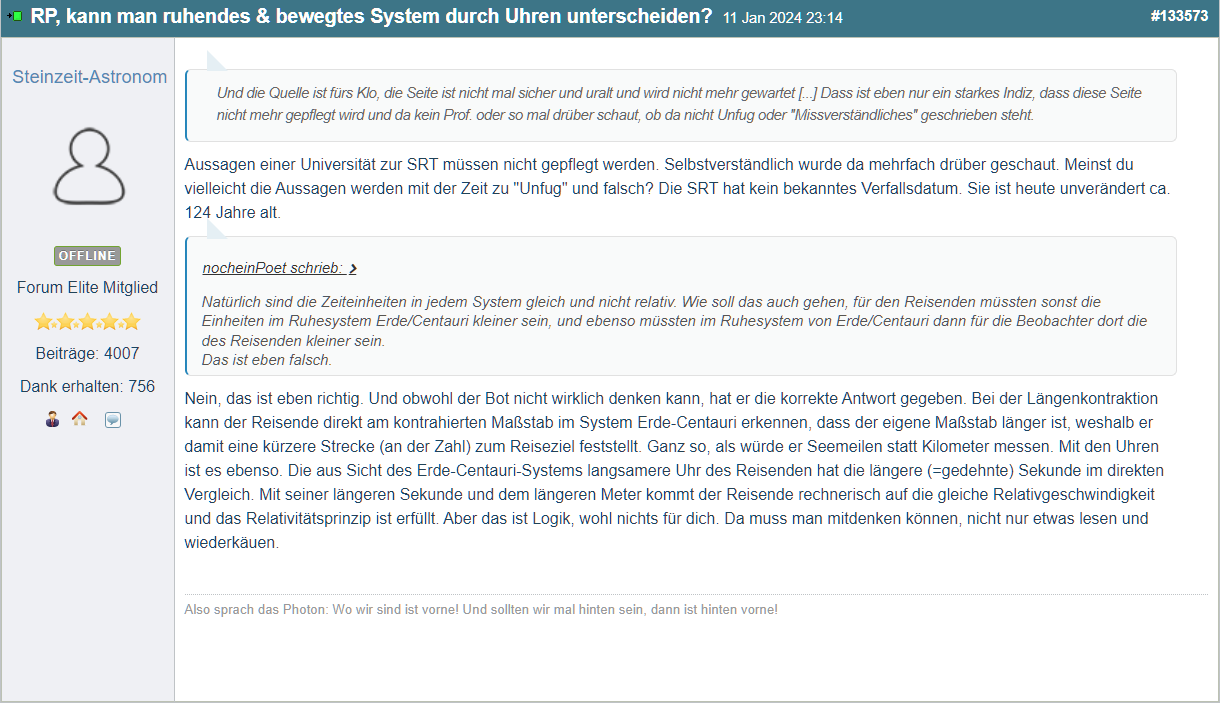Open the thread title 'RP, kann man ruhendes...'
Image resolution: width=1220 pixels, height=703 pixels.
[370, 16]
